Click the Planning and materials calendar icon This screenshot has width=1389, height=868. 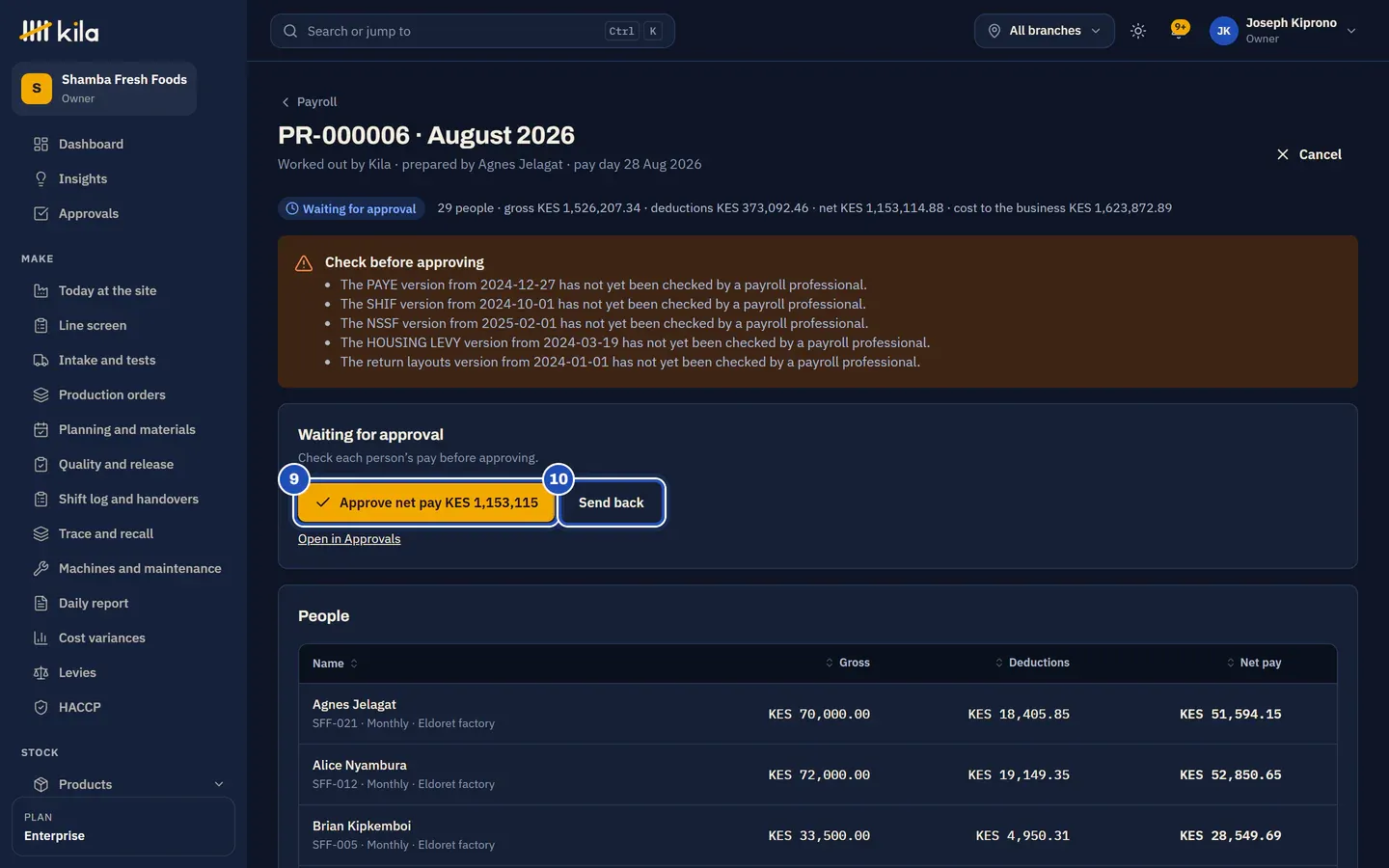41,430
